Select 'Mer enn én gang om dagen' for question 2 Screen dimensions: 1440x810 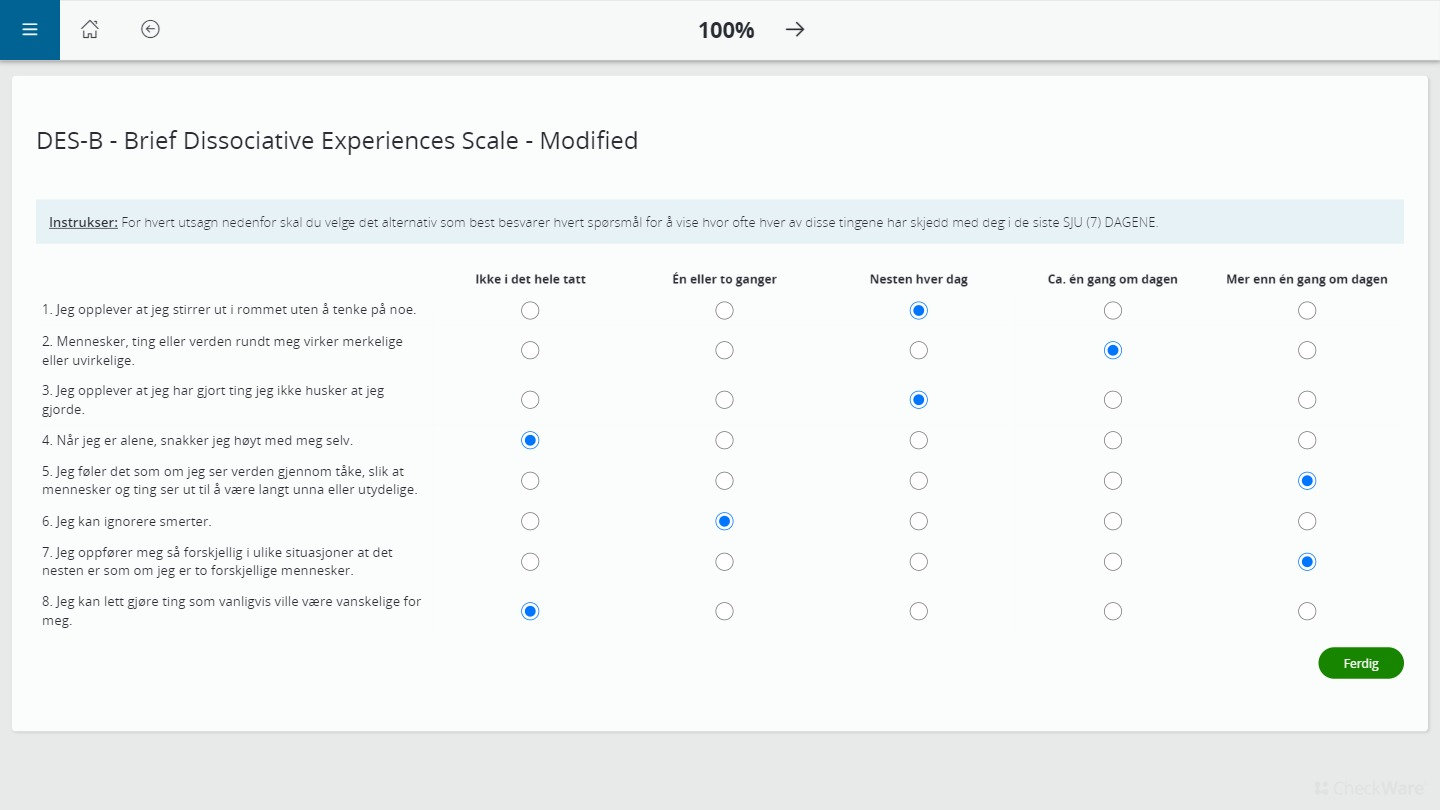coord(1307,350)
